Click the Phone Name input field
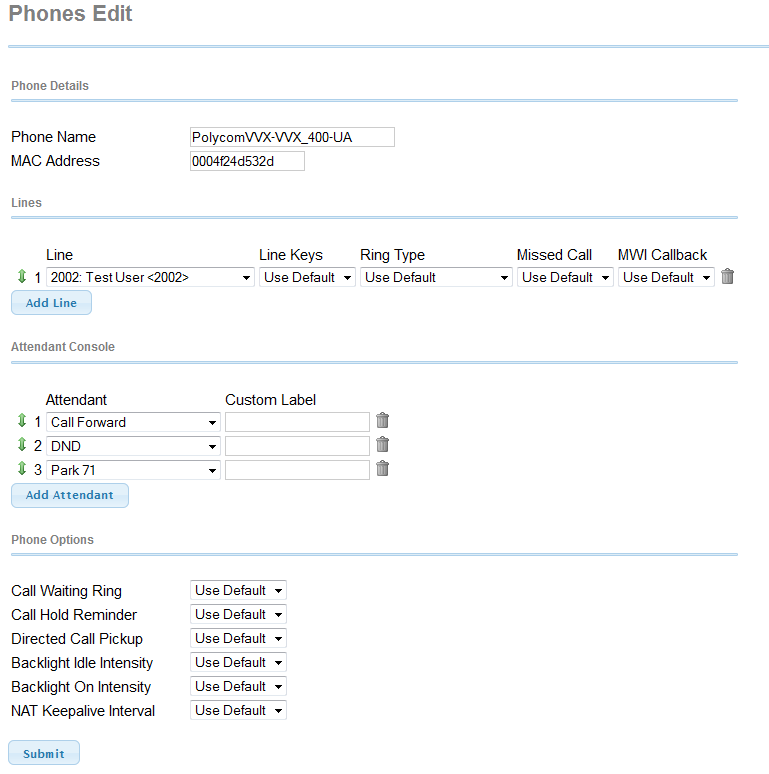The image size is (769, 774). pos(292,137)
